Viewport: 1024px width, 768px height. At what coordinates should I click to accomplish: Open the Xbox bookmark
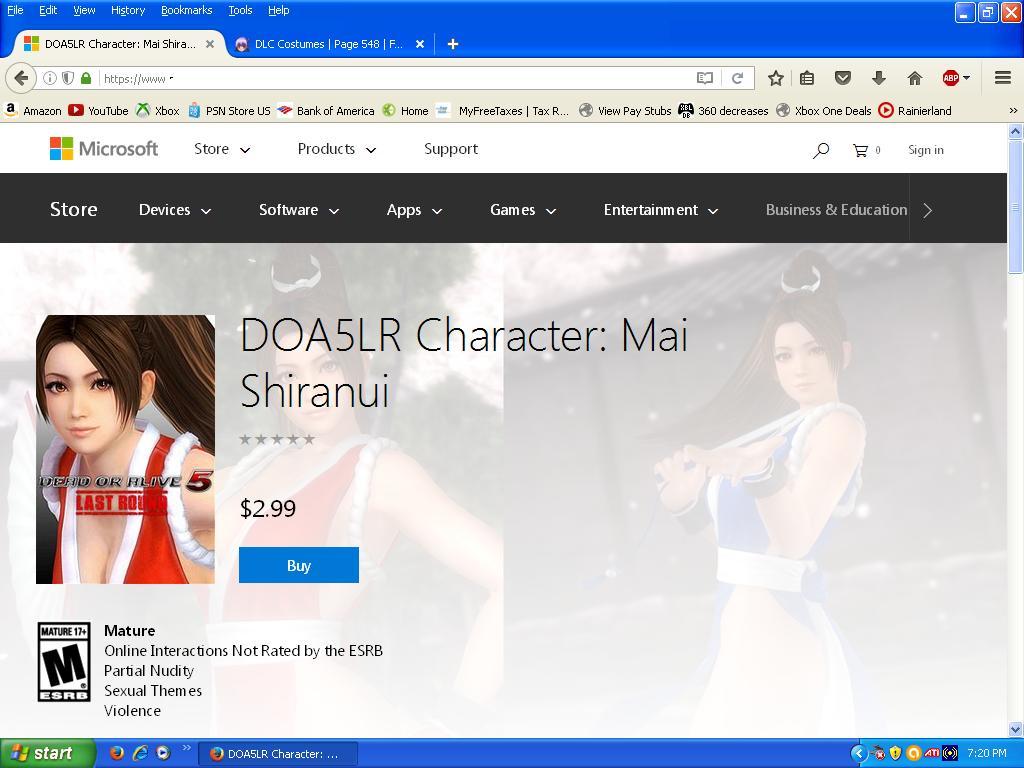[157, 110]
